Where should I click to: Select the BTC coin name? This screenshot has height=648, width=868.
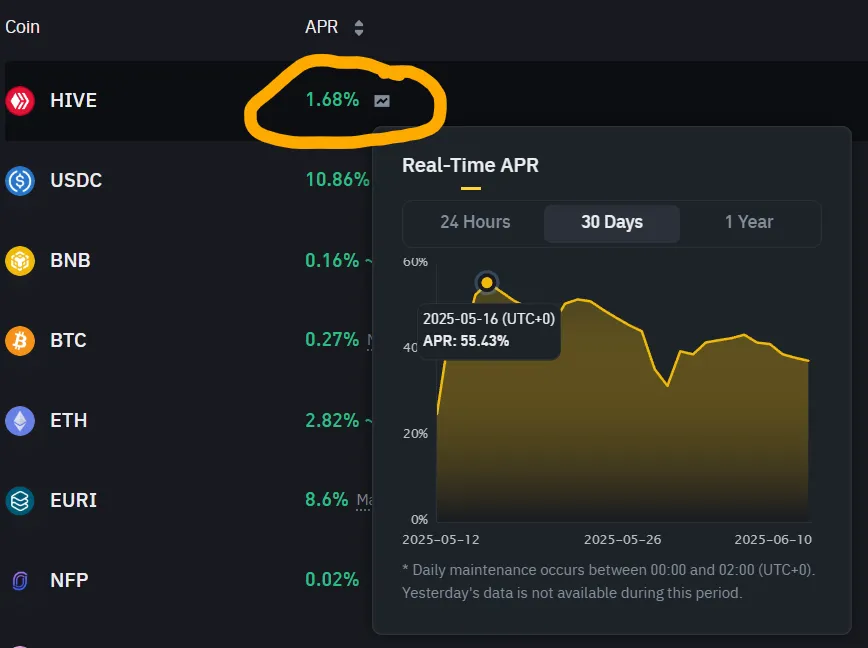pos(68,340)
